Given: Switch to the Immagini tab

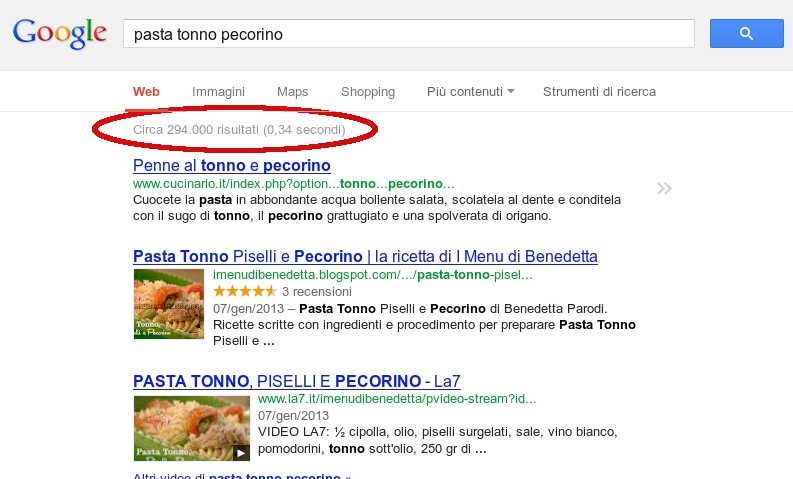Looking at the screenshot, I should point(218,92).
